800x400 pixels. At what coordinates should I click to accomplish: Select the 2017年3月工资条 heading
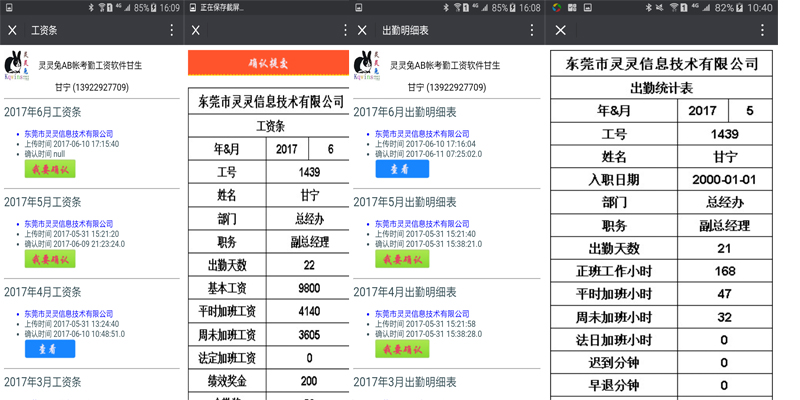coord(43,382)
